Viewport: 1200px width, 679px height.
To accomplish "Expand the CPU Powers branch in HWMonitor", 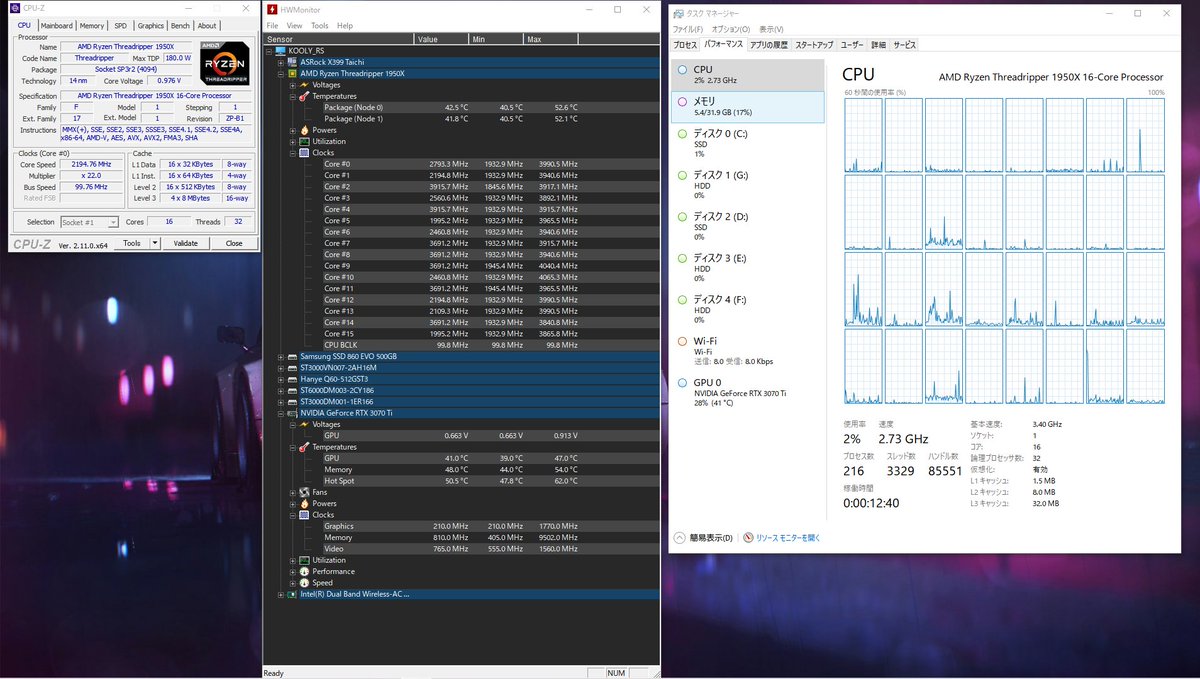I will tap(293, 130).
